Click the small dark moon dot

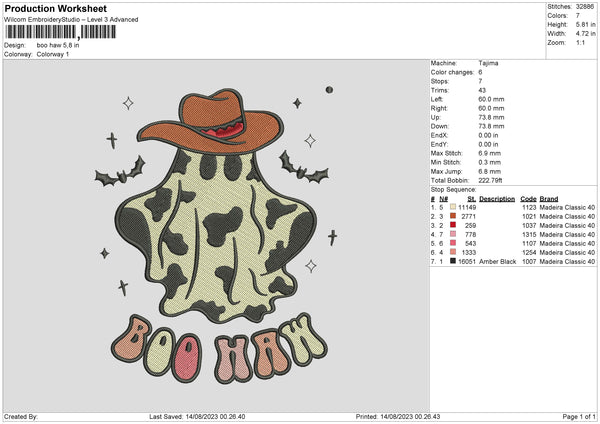[329, 91]
